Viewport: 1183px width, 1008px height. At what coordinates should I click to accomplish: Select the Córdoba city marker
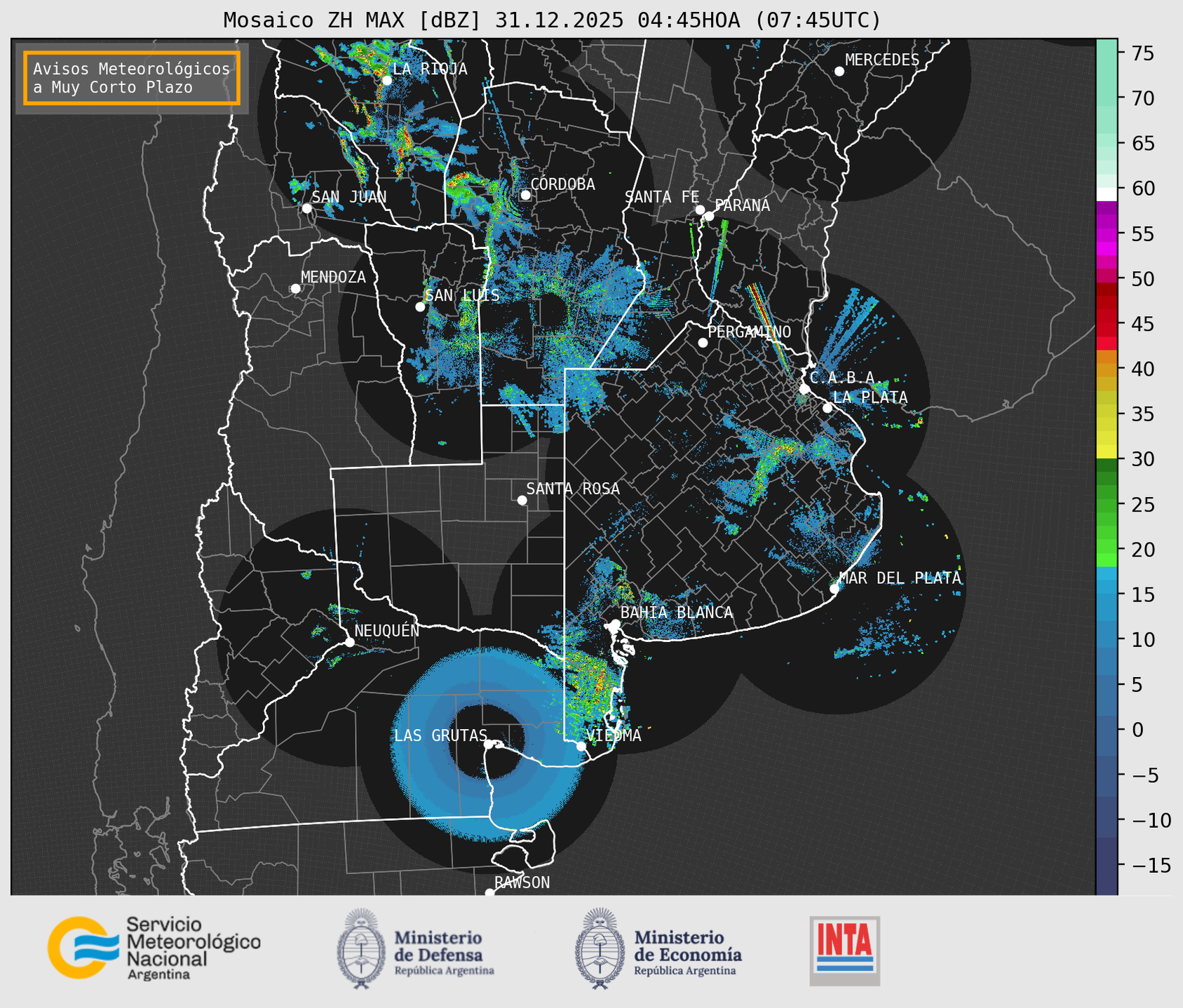coord(525,195)
